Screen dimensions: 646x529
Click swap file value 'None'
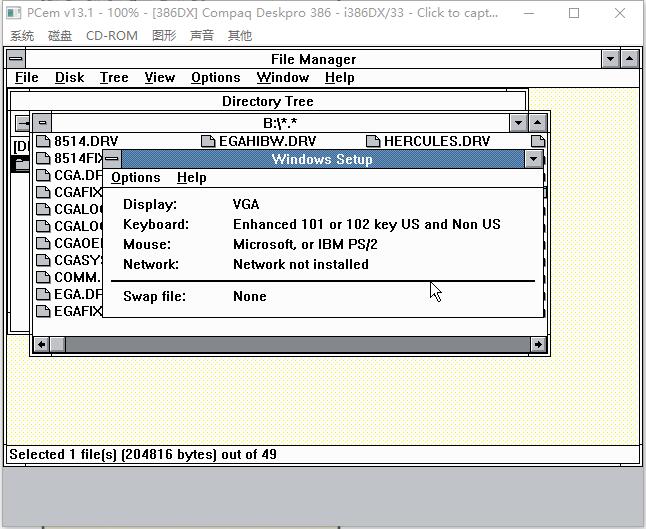click(x=250, y=296)
